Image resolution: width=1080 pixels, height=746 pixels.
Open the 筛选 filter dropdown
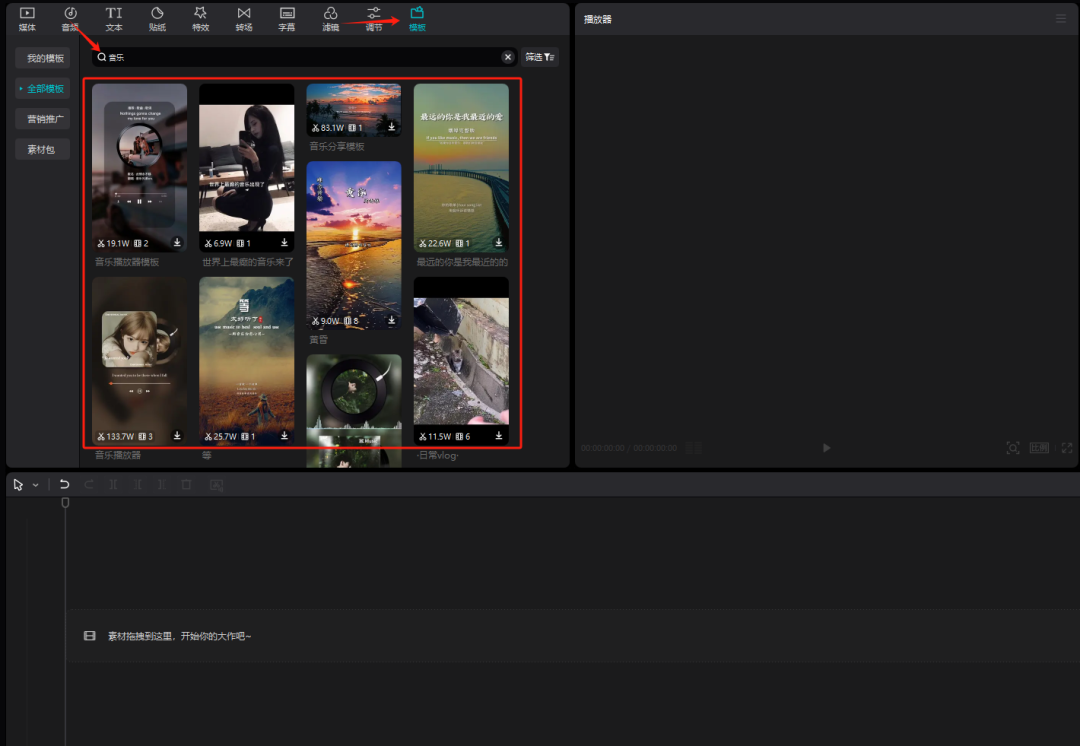[539, 57]
